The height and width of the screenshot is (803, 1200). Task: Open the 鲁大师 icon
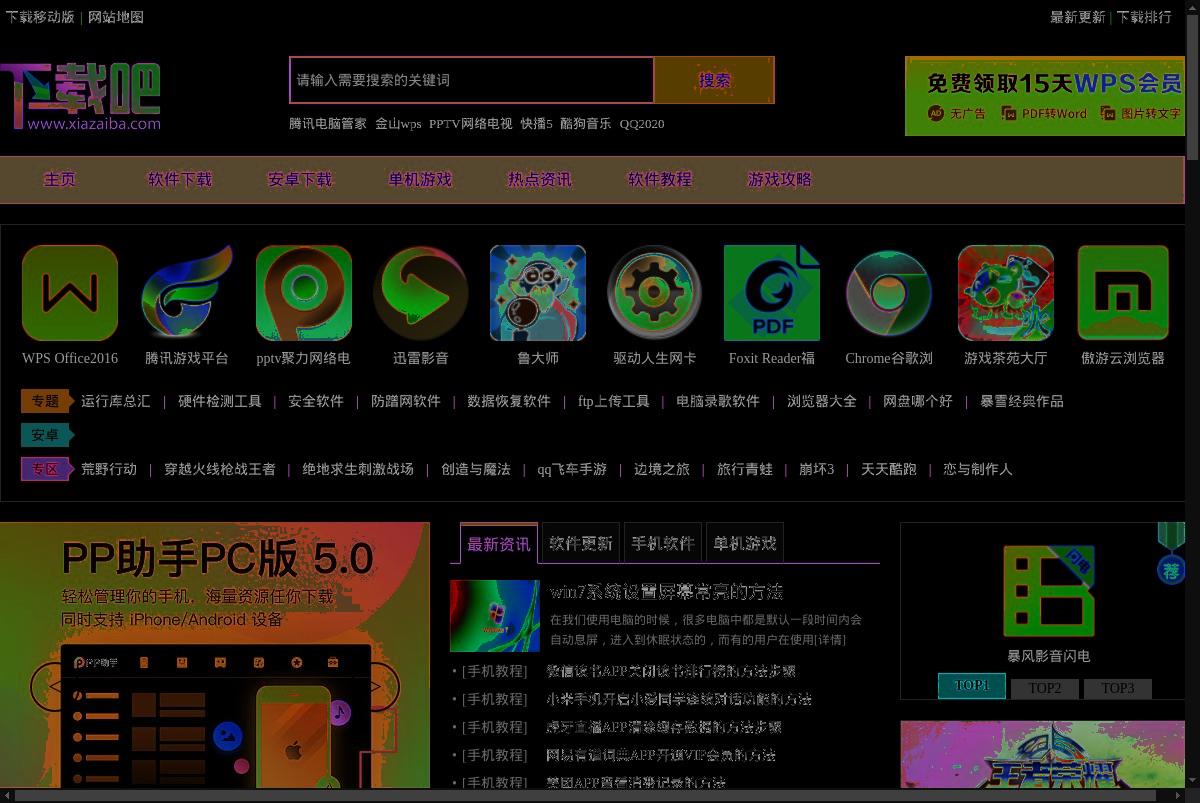(x=538, y=293)
